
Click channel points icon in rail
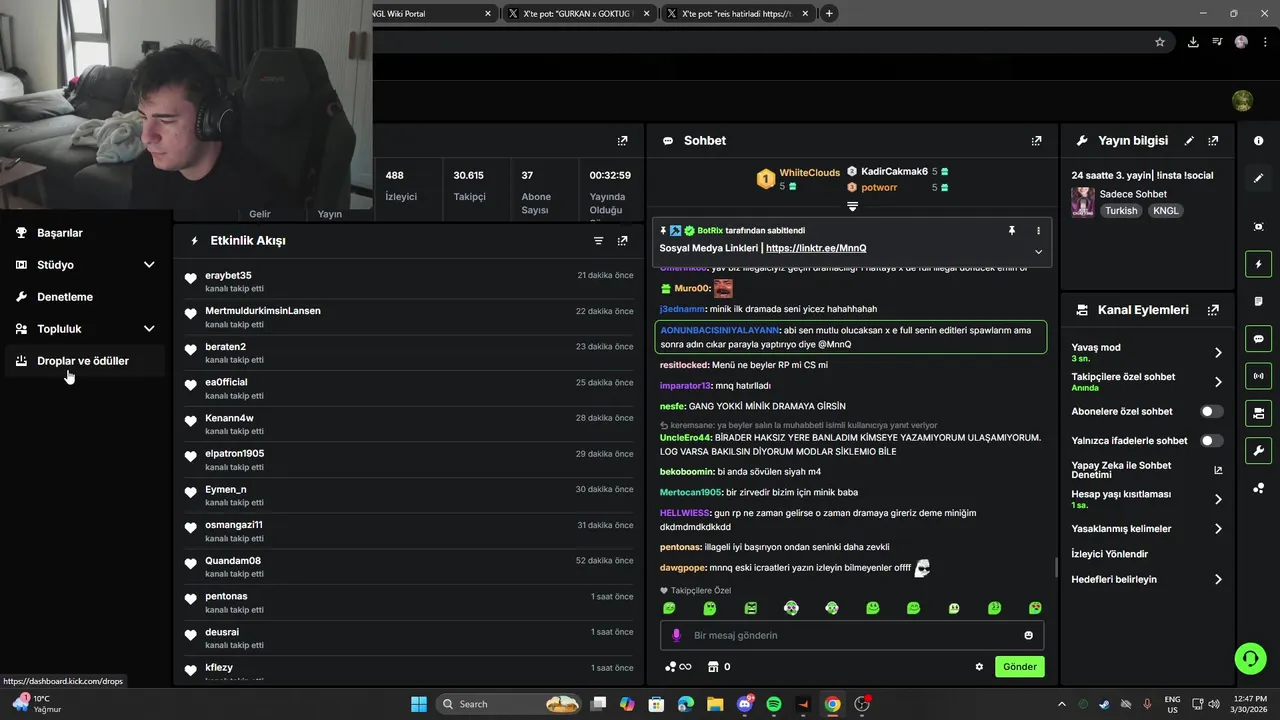(x=1258, y=488)
